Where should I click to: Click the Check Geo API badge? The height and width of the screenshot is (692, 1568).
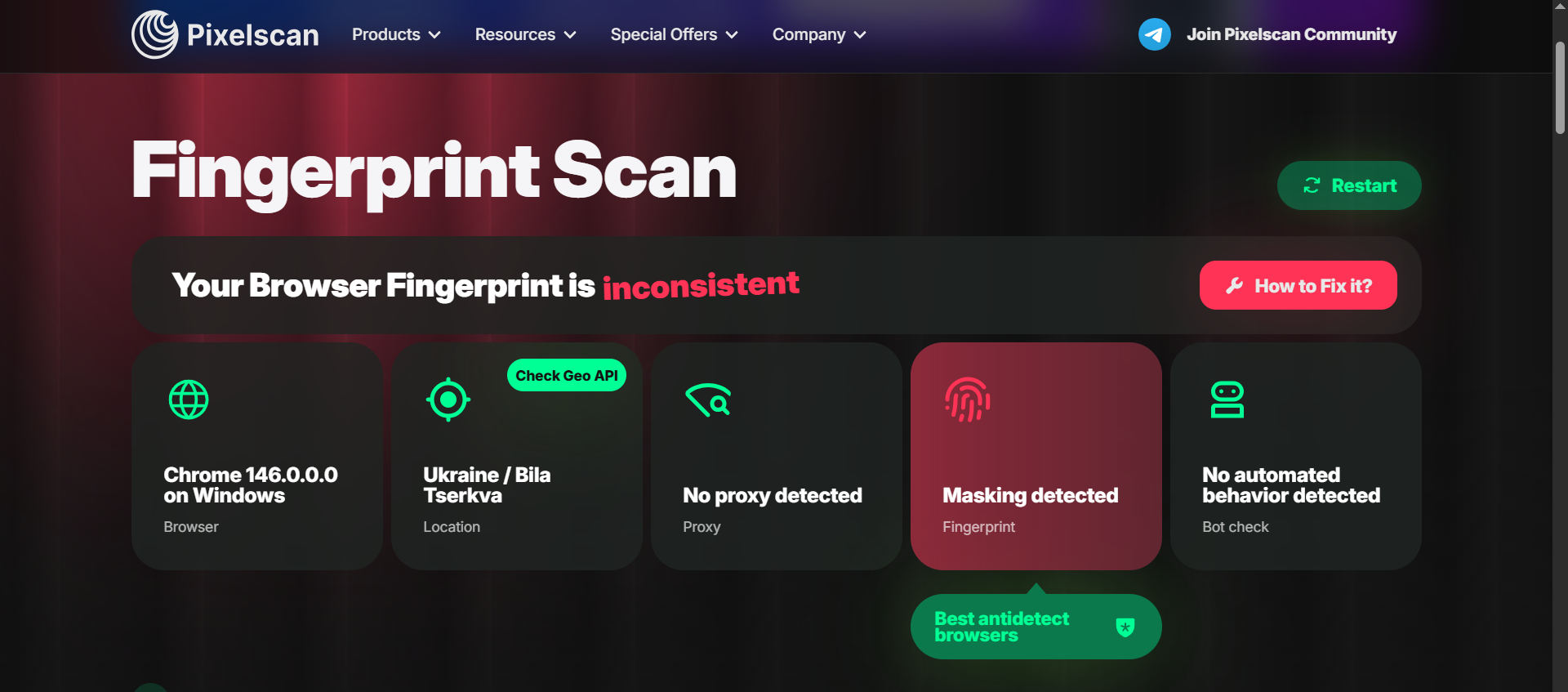point(567,375)
